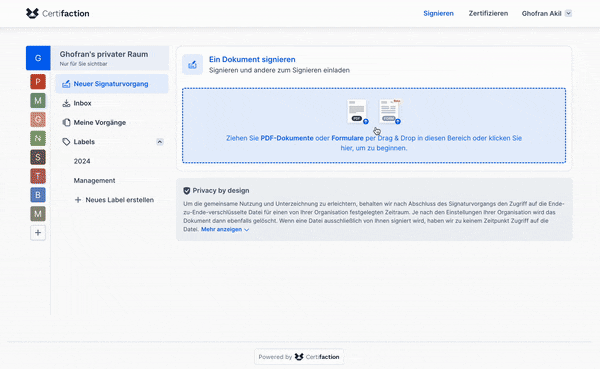The height and width of the screenshot is (369, 600).
Task: Open the red T workspace avatar
Action: tap(38, 176)
